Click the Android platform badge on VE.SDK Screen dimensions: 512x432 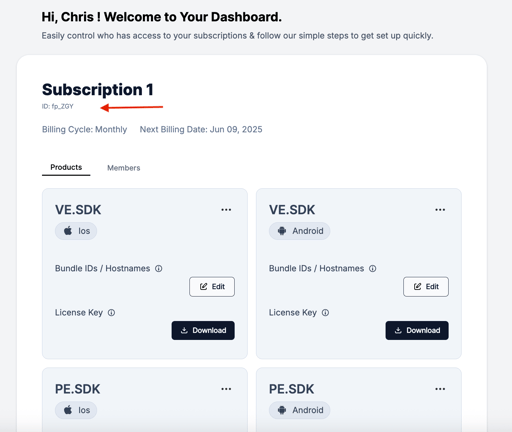pos(299,231)
